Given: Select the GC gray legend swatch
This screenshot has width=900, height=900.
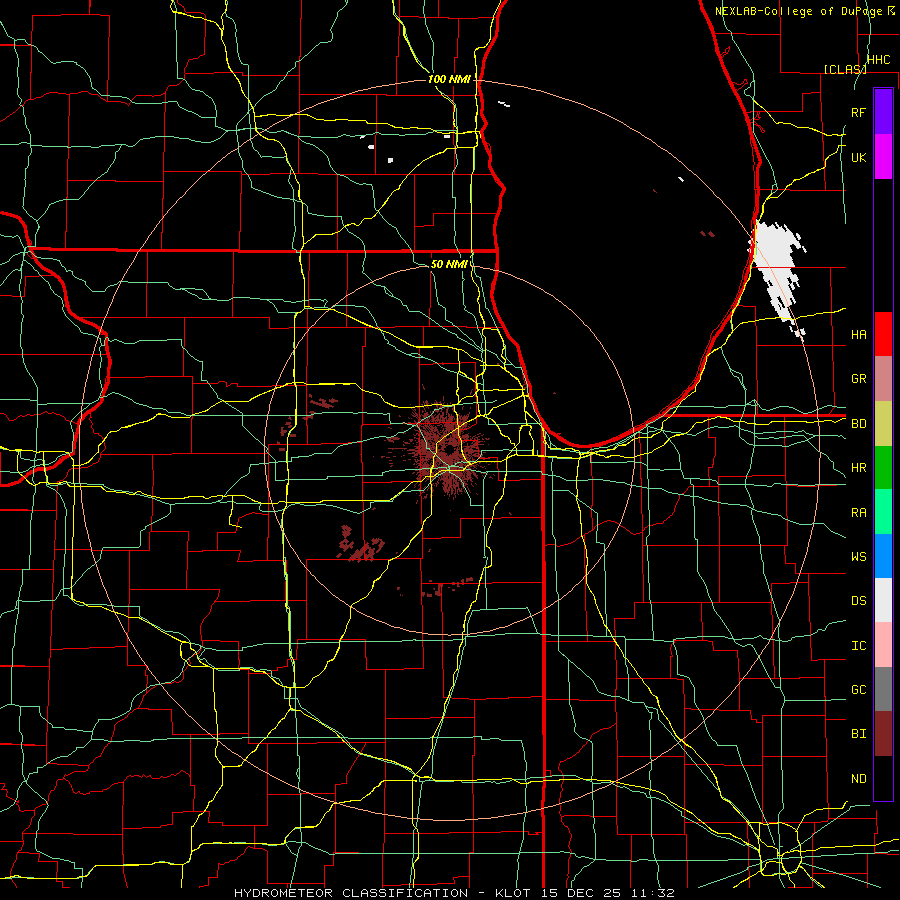Looking at the screenshot, I should 883,689.
